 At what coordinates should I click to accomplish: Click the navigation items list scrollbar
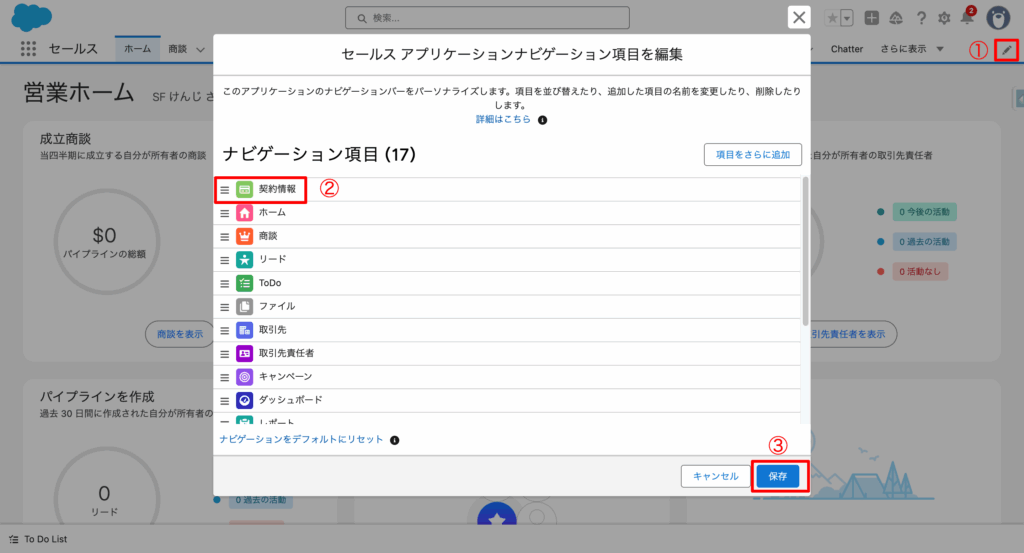[805, 250]
